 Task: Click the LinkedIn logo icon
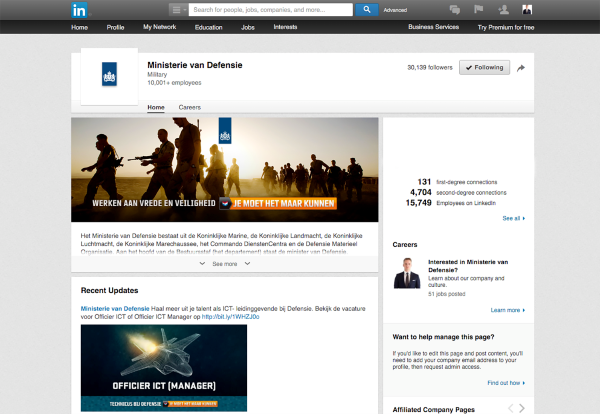click(x=80, y=9)
